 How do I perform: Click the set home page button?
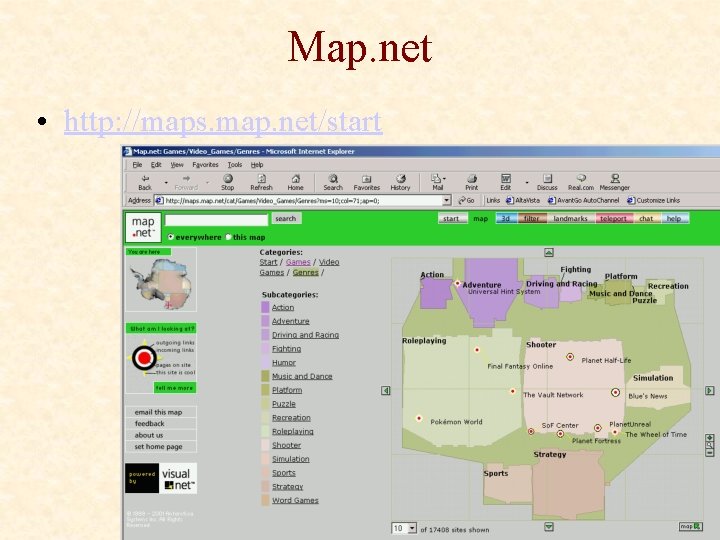[161, 446]
